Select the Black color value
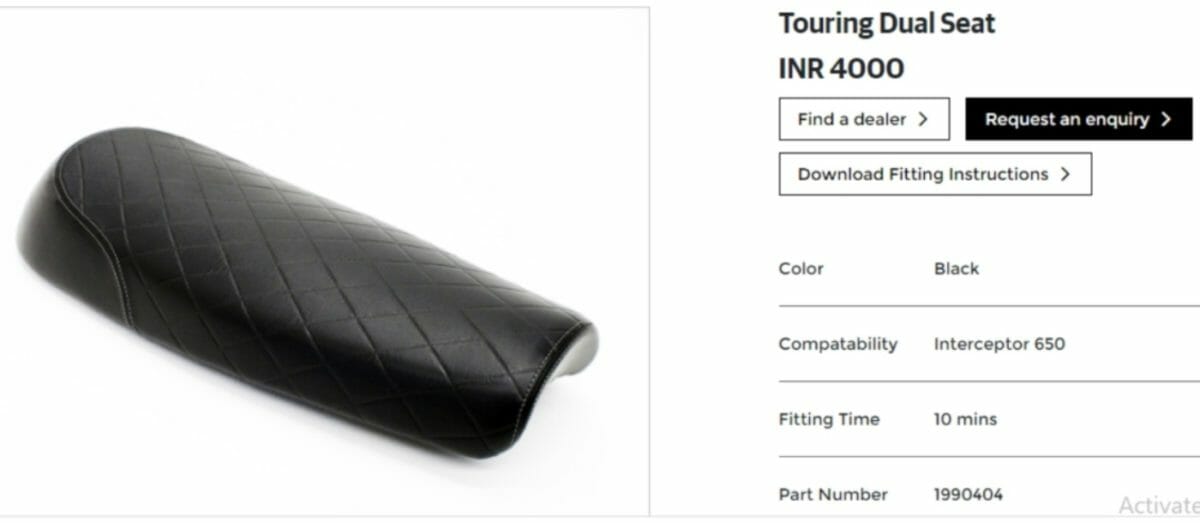The height and width of the screenshot is (523, 1200). 956,269
